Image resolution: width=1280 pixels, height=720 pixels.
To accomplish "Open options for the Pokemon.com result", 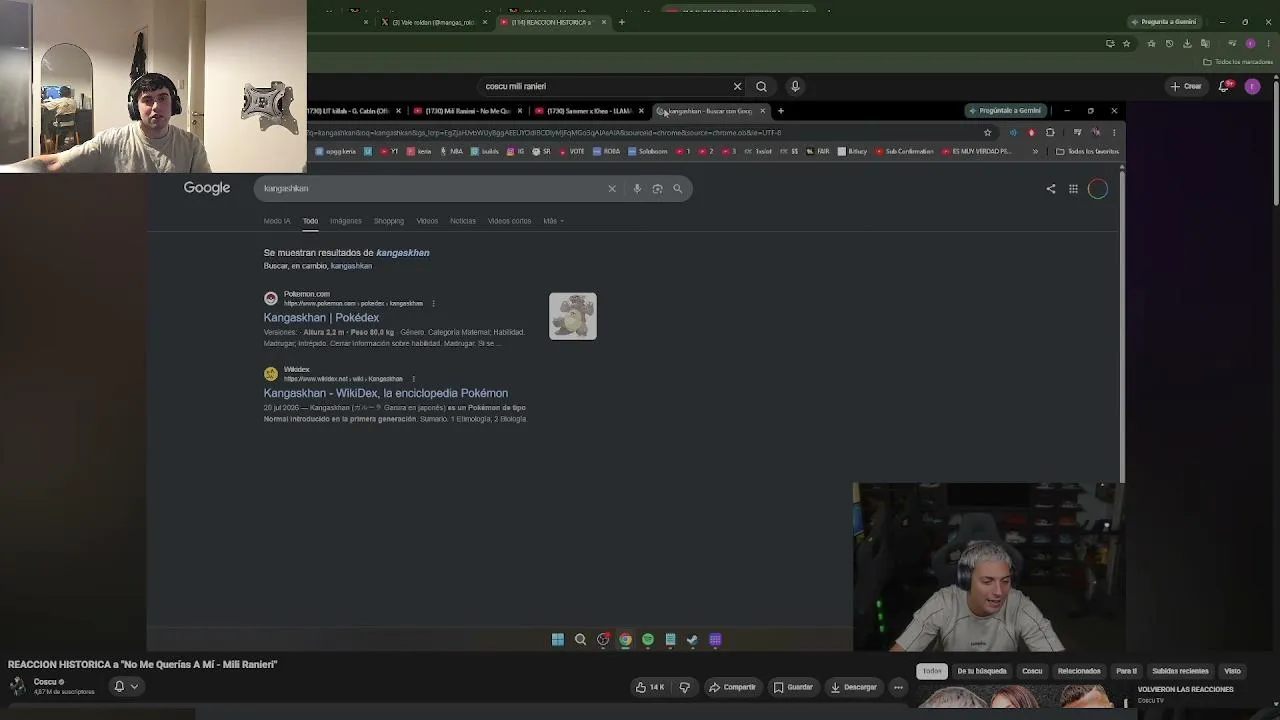I will tap(433, 303).
